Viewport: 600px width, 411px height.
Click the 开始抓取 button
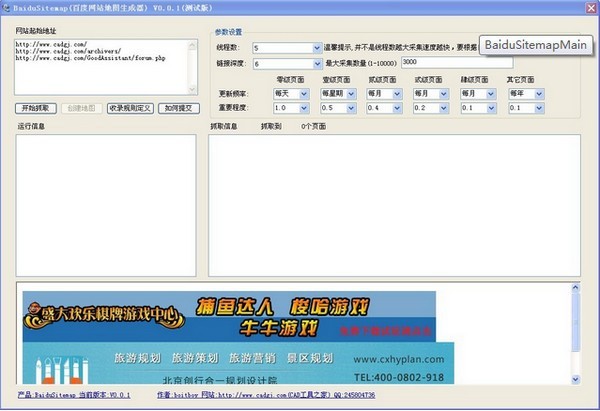[x=36, y=108]
